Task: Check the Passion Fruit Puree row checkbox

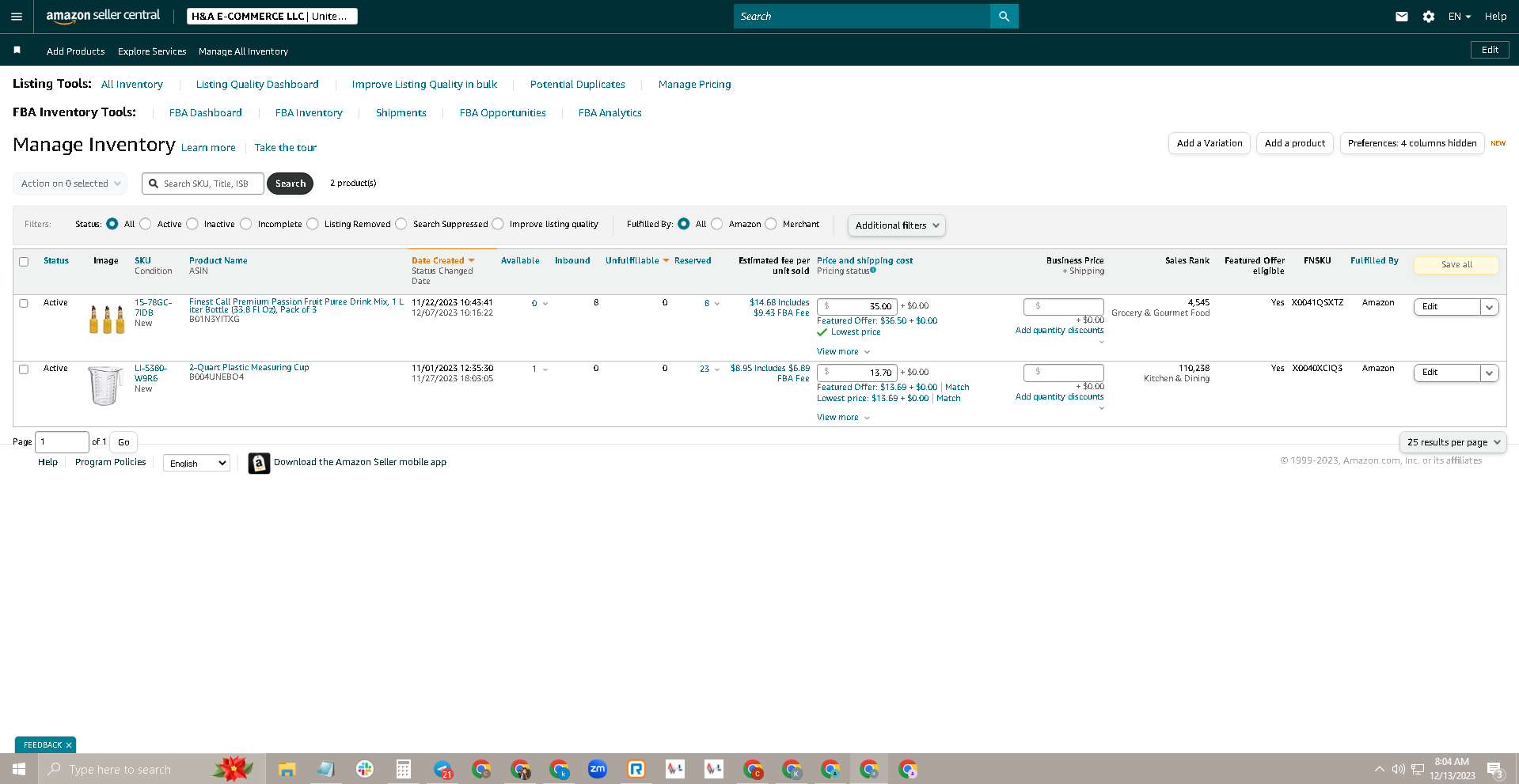Action: click(24, 303)
